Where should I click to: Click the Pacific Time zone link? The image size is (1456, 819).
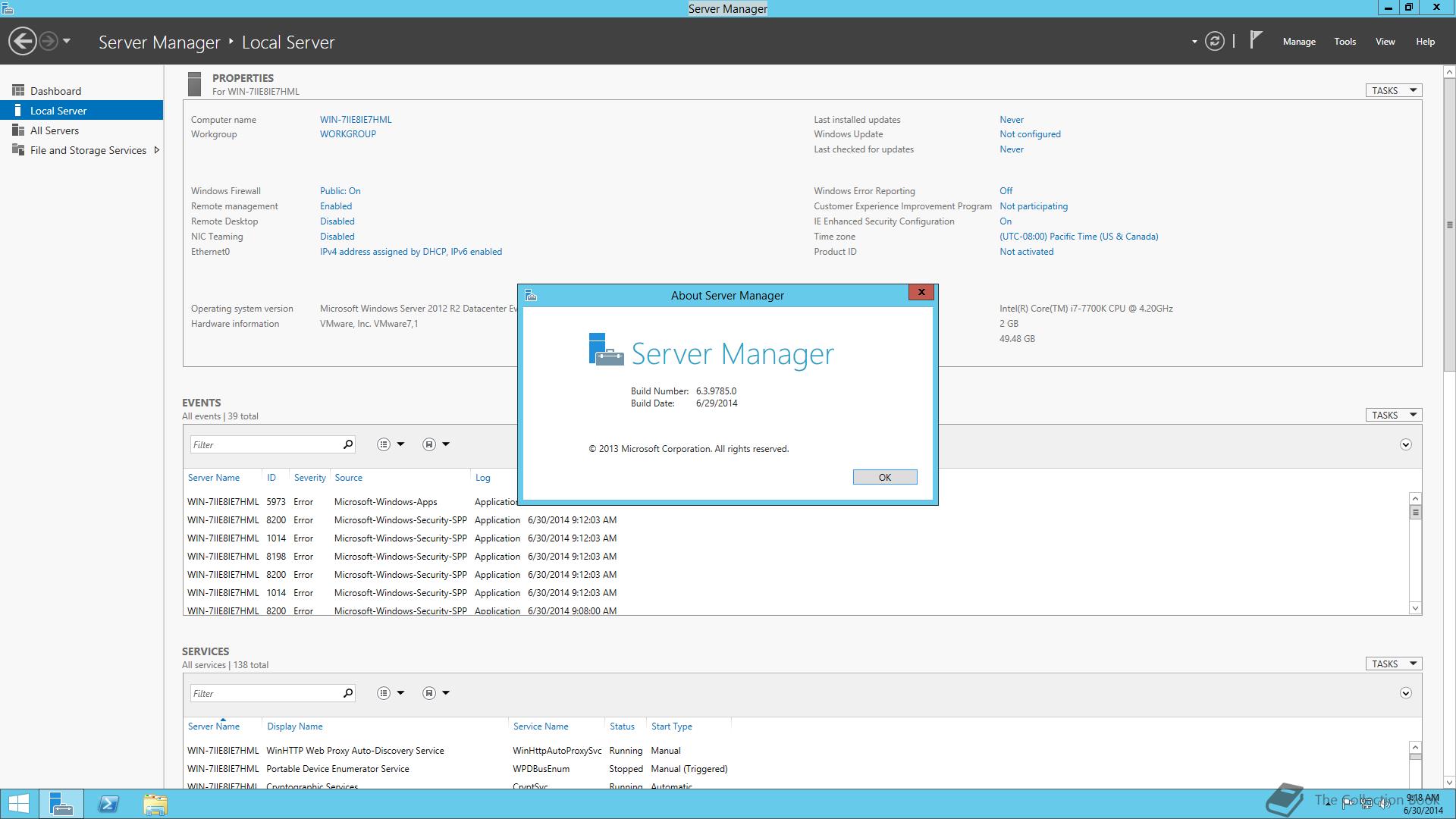(x=1079, y=237)
